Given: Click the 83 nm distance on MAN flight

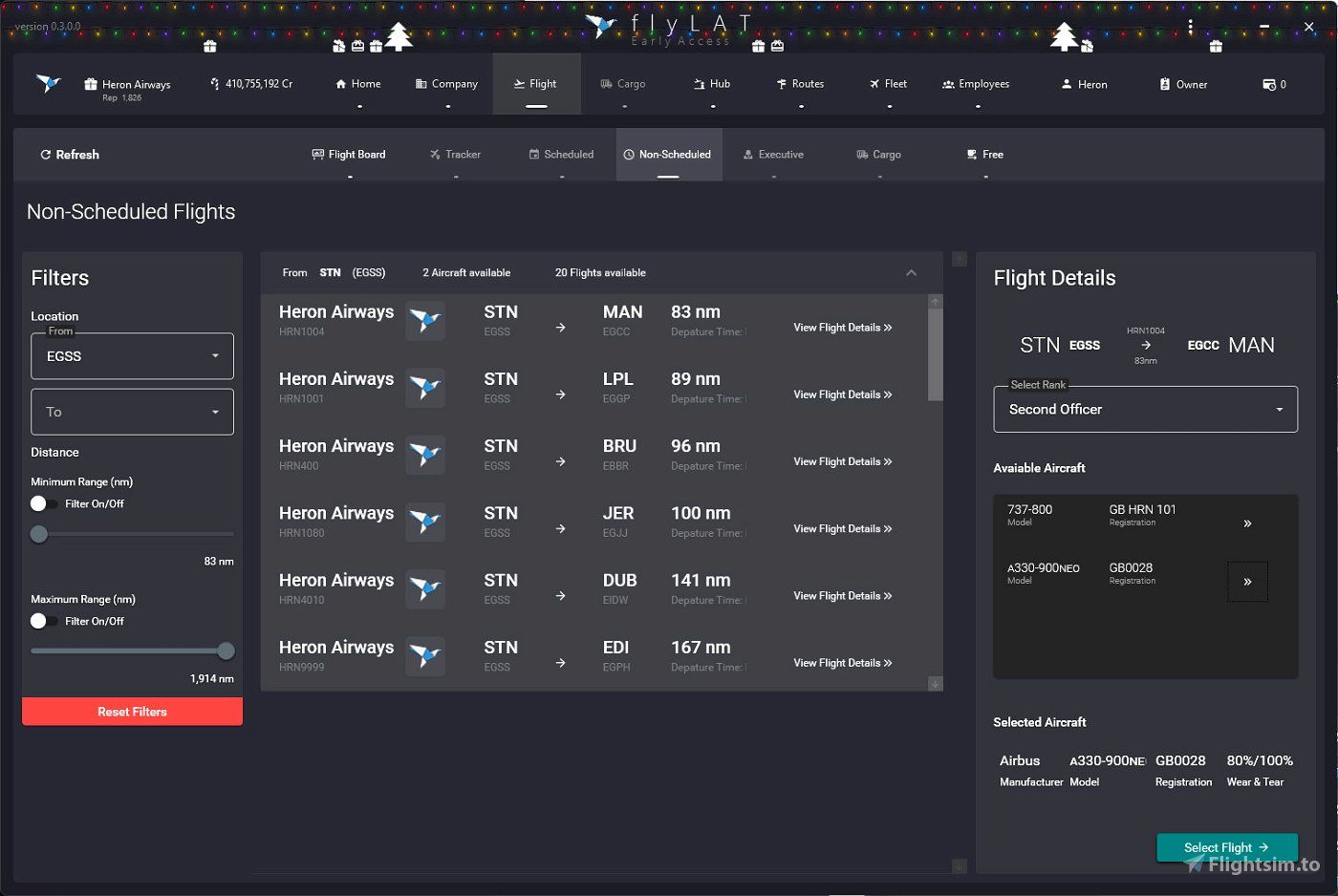Looking at the screenshot, I should (x=696, y=312).
